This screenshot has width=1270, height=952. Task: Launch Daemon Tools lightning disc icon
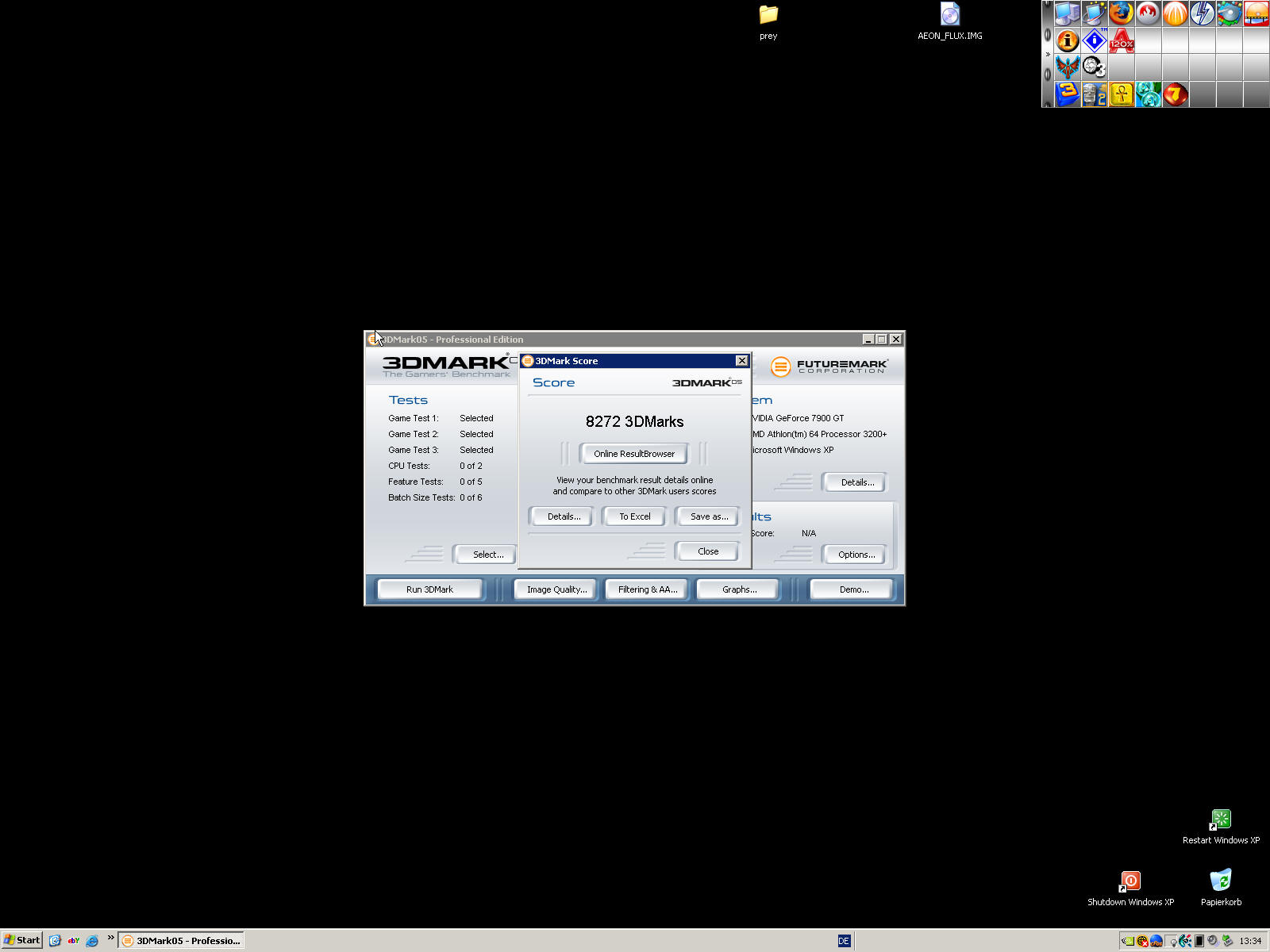[1202, 13]
